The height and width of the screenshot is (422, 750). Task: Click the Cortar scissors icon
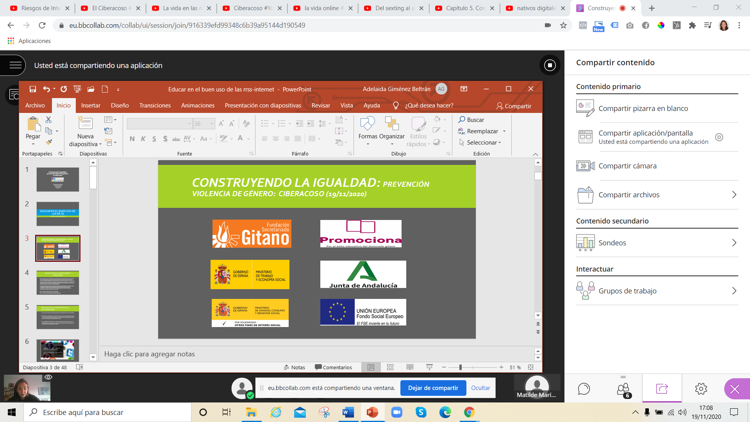click(48, 120)
